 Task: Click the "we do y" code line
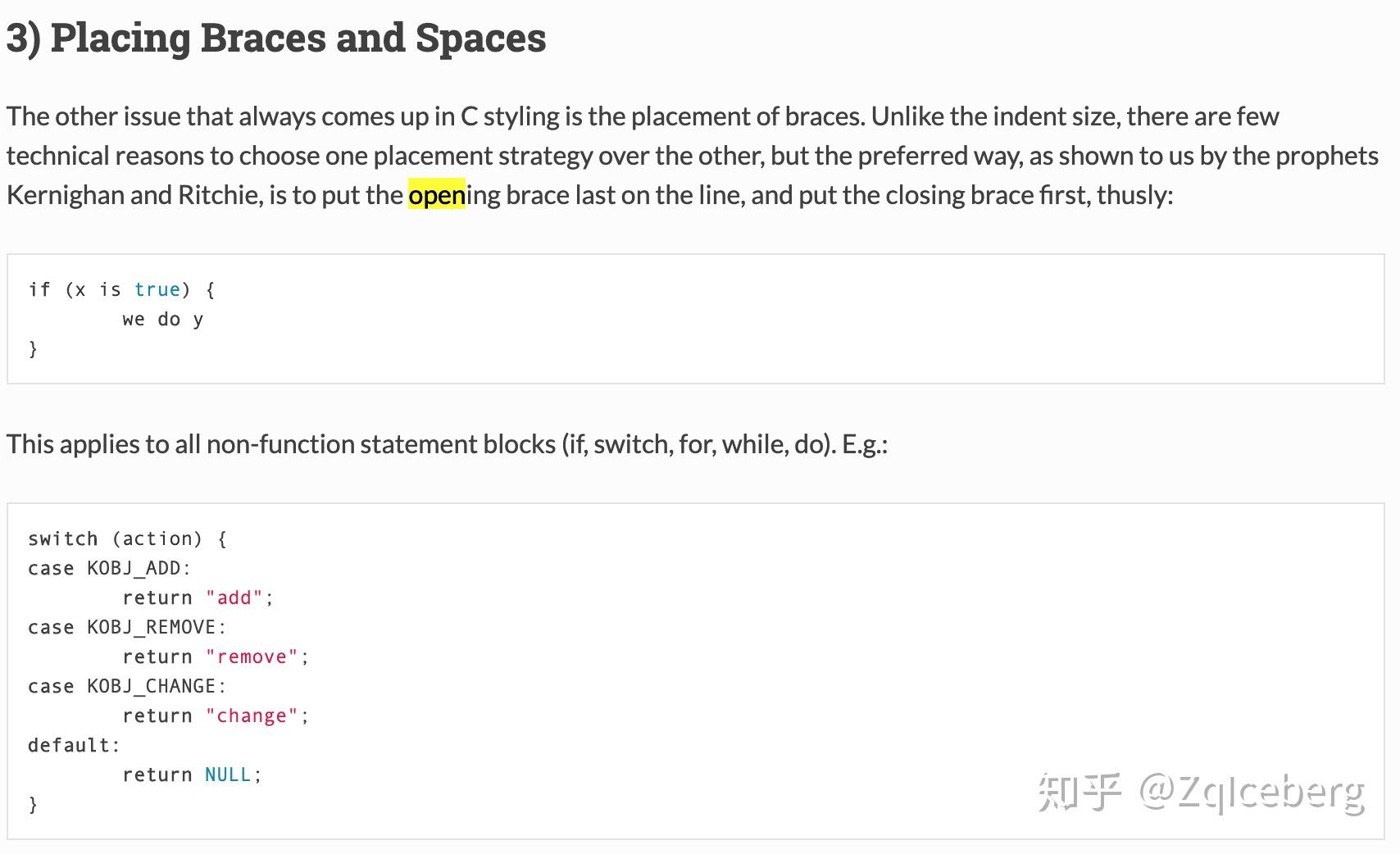pyautogui.click(x=162, y=320)
